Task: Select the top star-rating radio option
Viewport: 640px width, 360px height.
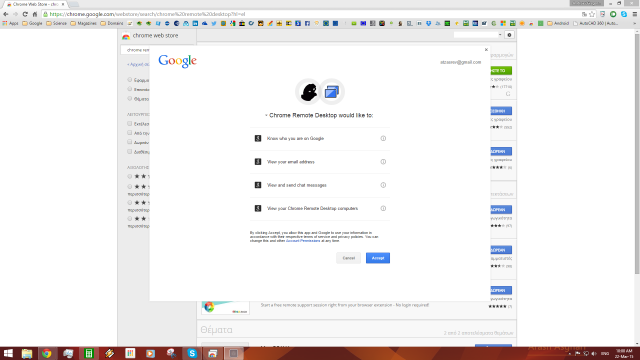Action: (x=130, y=176)
